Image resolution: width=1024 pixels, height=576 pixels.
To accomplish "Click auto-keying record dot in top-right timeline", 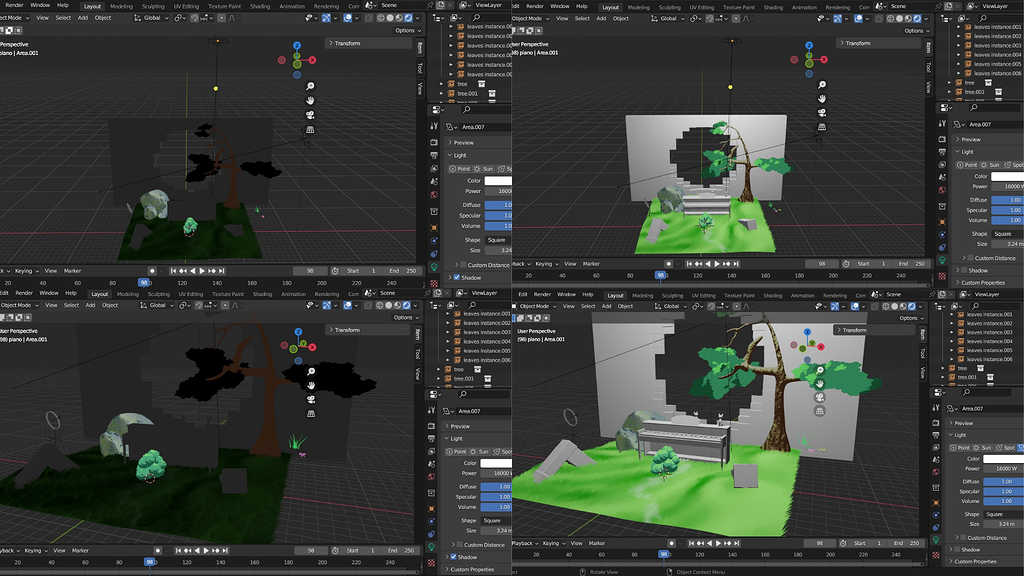I will point(668,264).
